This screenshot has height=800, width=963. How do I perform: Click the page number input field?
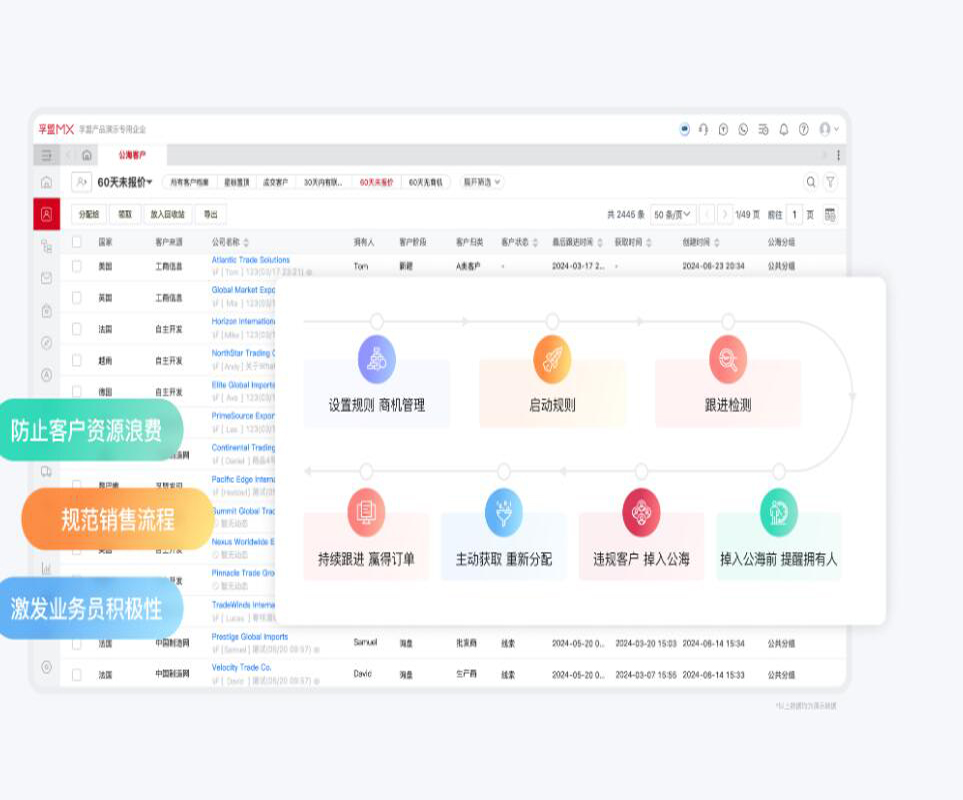[794, 214]
